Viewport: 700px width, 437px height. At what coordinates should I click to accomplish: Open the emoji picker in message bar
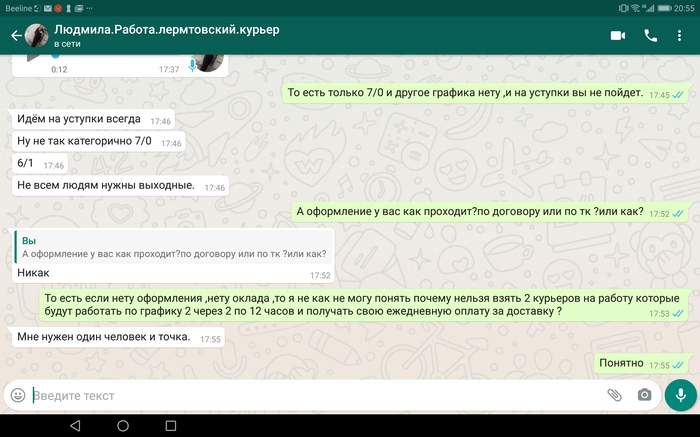point(18,395)
